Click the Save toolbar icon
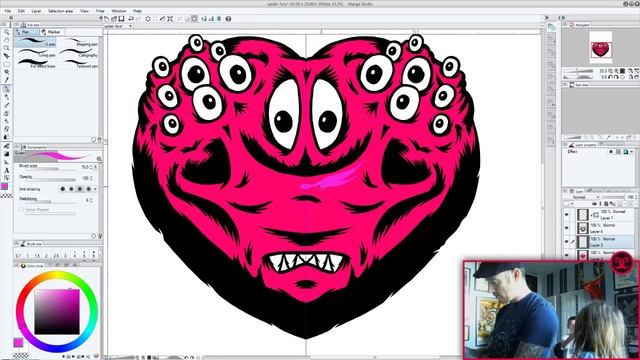640x360 pixels. click(121, 19)
